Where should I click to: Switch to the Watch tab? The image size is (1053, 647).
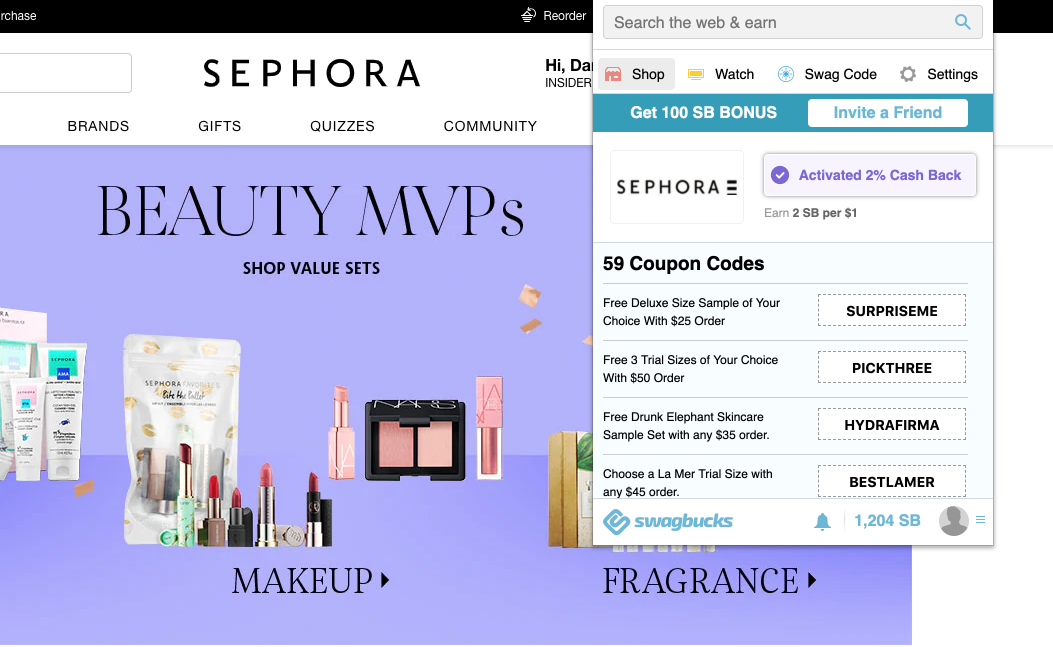pyautogui.click(x=721, y=74)
